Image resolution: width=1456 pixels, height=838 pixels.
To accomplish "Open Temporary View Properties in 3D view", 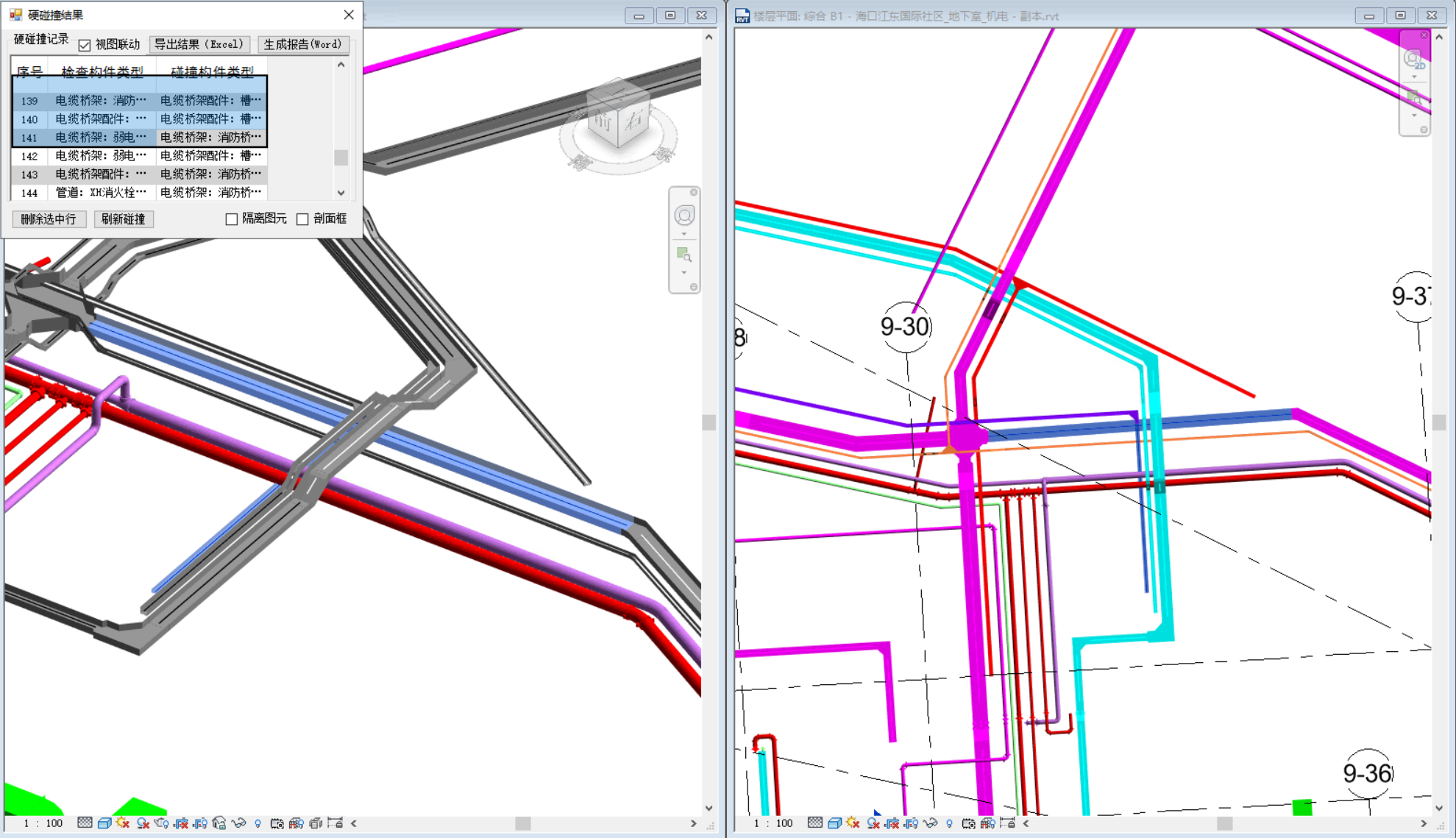I will click(x=277, y=823).
